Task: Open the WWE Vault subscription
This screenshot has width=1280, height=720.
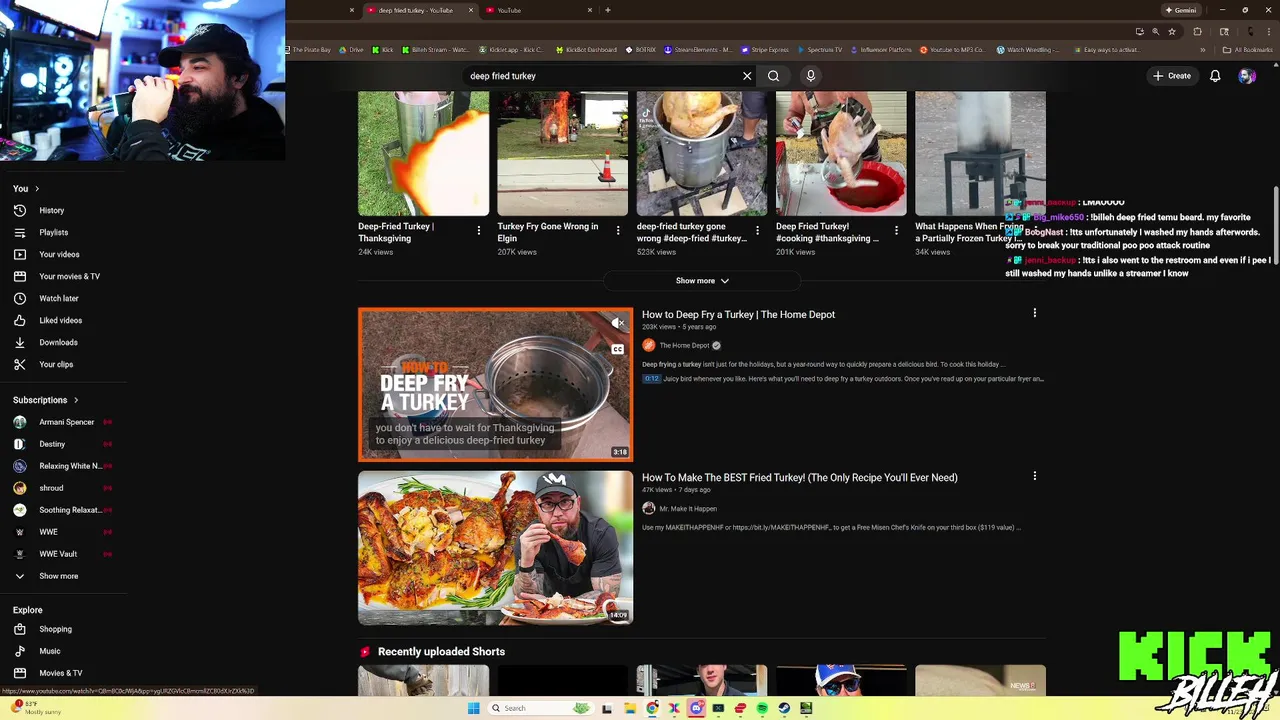Action: 58,554
